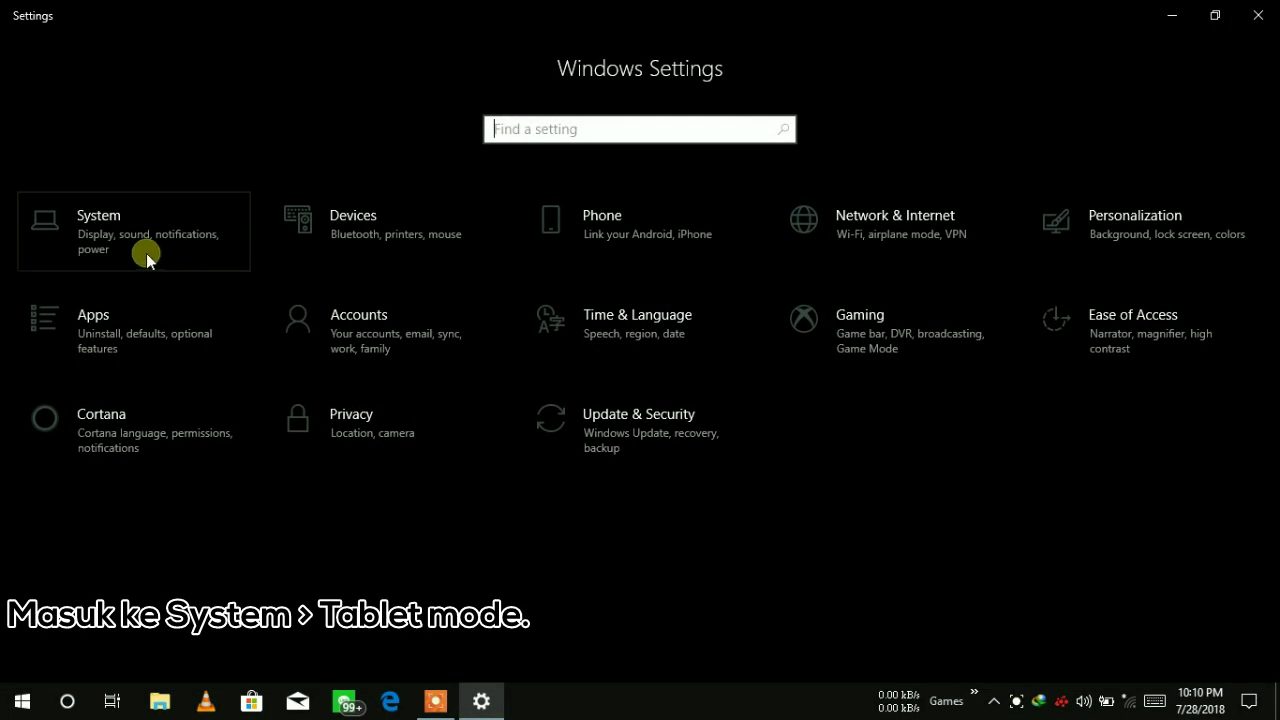Expand the Games toolbar double-chevron overflow
This screenshot has height=720, width=1280.
(x=974, y=692)
